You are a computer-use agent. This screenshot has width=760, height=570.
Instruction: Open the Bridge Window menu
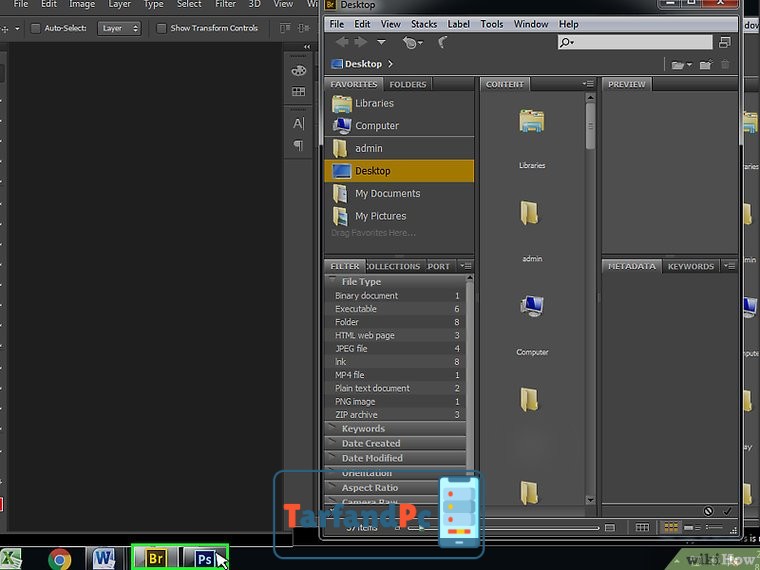(x=531, y=24)
